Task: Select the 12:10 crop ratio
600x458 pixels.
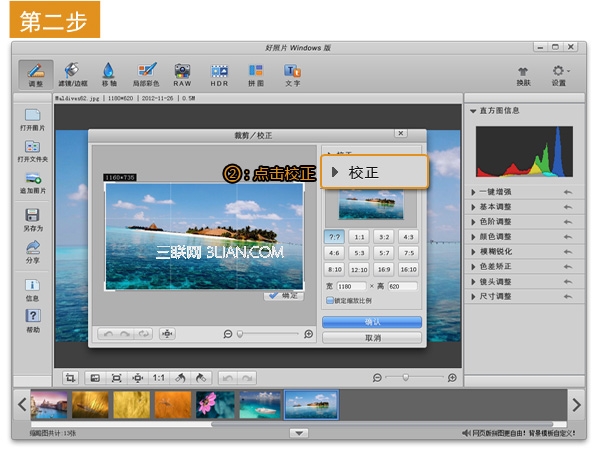Action: click(359, 269)
